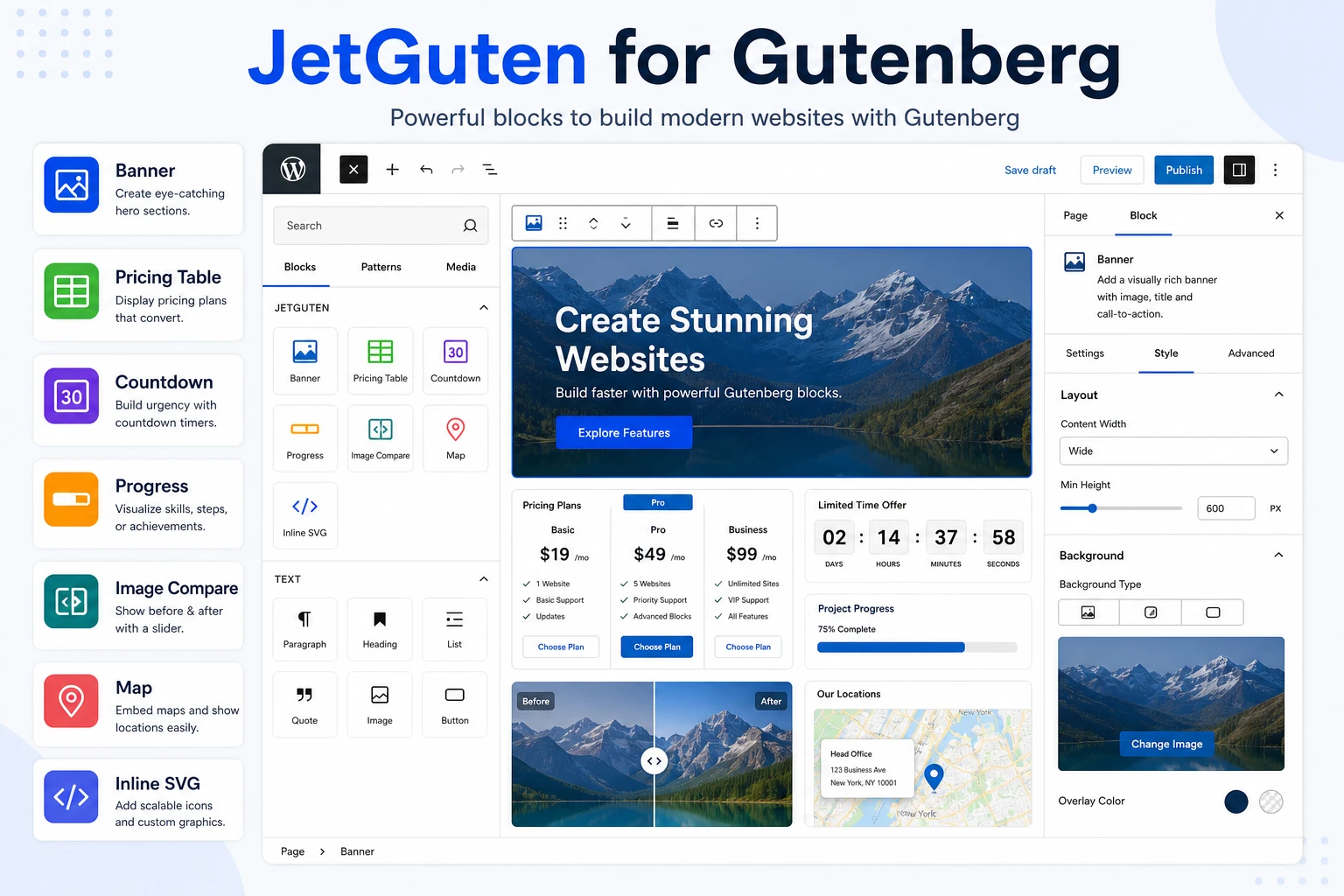
Task: Insert the Inline SVG block
Action: tap(304, 515)
